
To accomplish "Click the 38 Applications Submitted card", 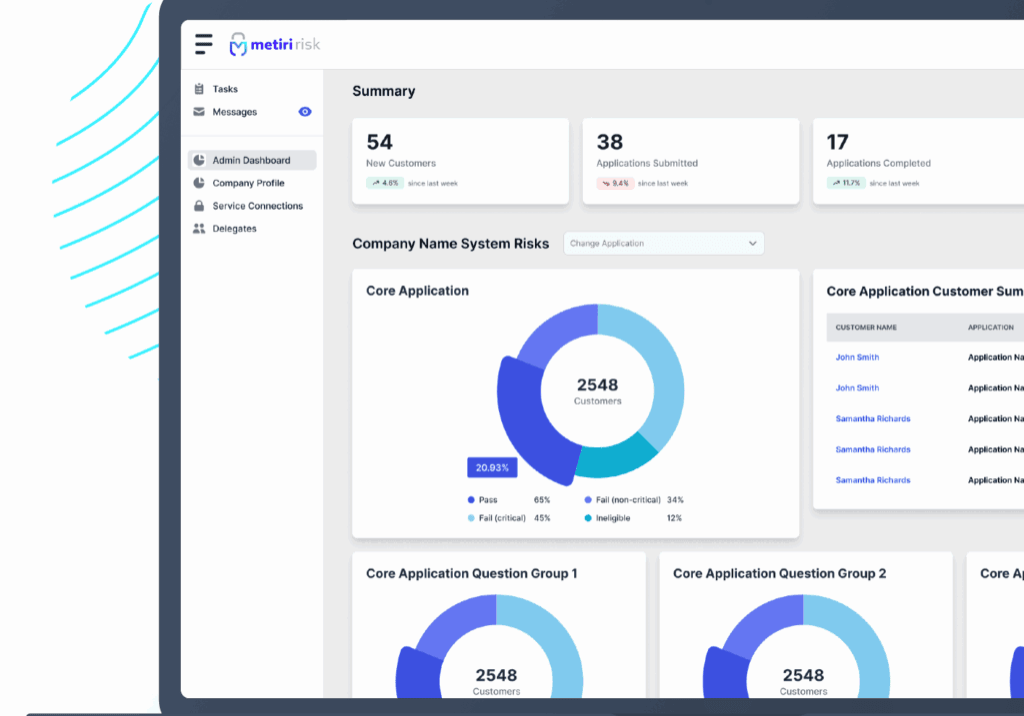I will [691, 161].
